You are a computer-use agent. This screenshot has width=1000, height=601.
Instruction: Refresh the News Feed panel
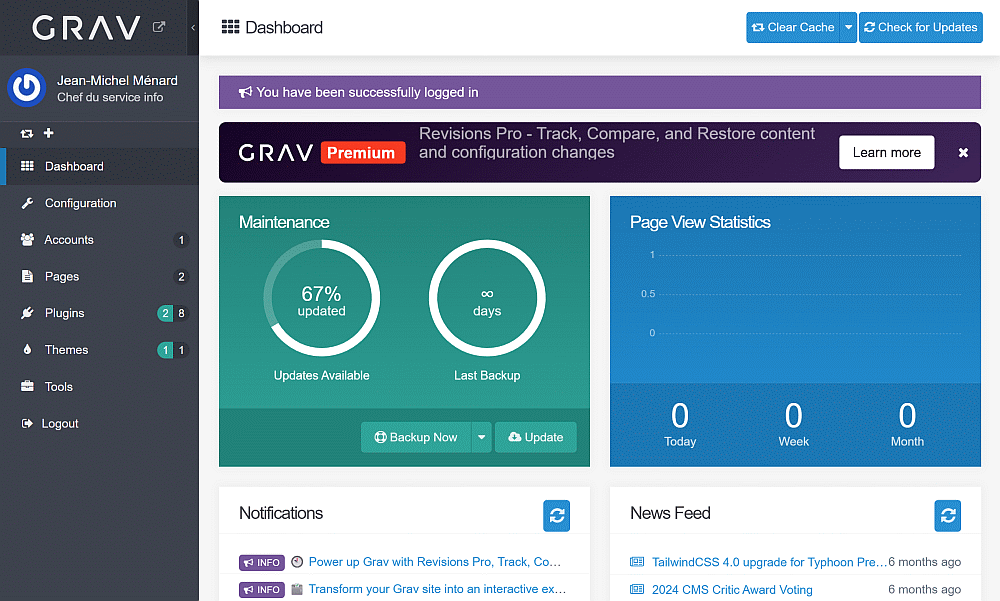coord(948,516)
